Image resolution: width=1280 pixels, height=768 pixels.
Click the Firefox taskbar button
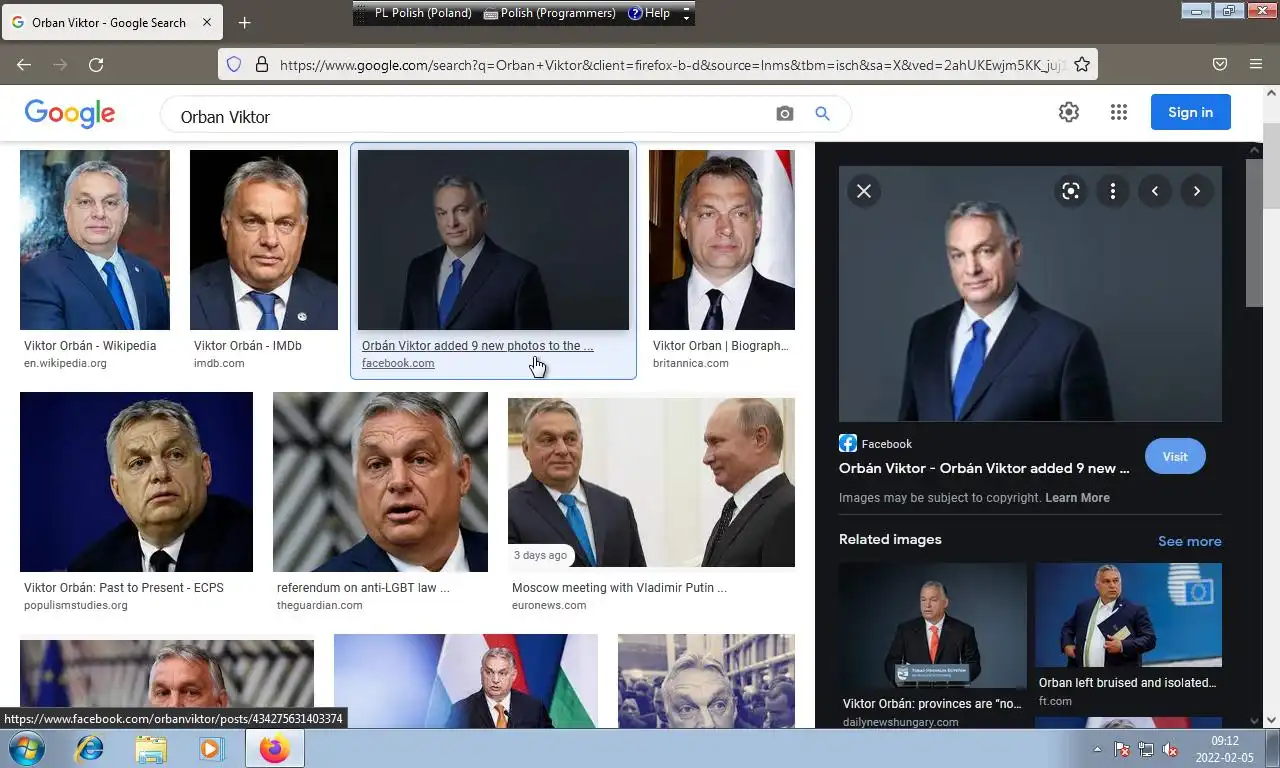[274, 748]
